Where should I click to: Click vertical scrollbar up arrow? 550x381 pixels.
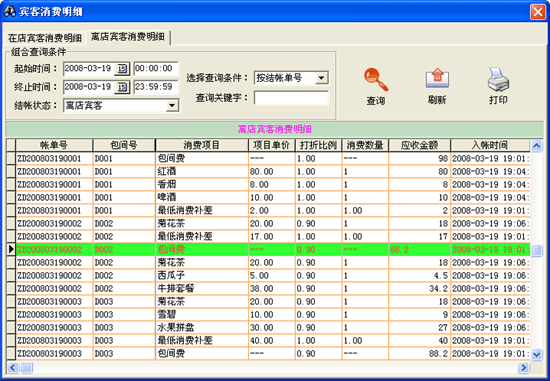536,146
